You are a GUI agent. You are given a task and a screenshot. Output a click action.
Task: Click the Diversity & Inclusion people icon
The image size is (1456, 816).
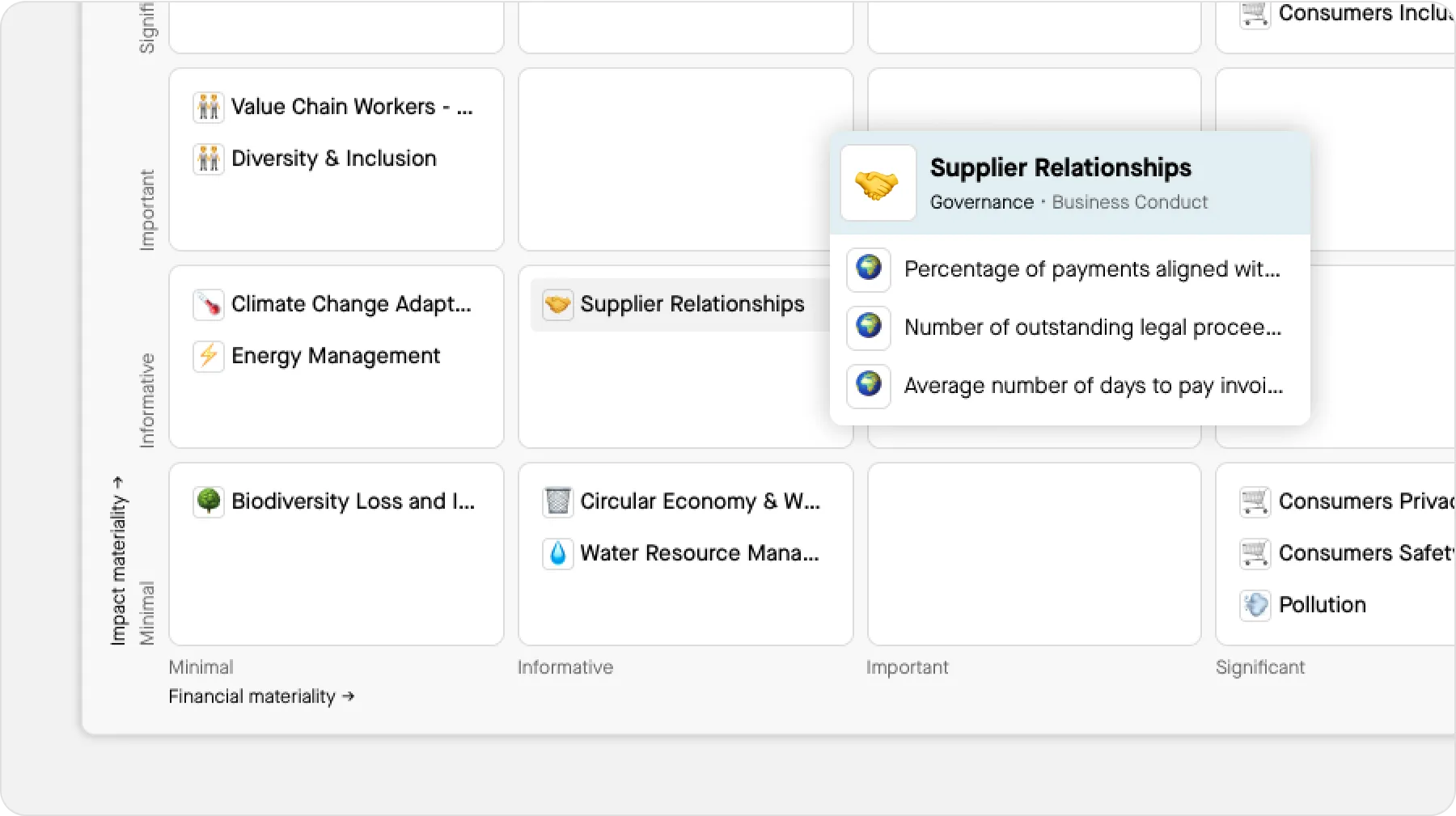(x=209, y=159)
